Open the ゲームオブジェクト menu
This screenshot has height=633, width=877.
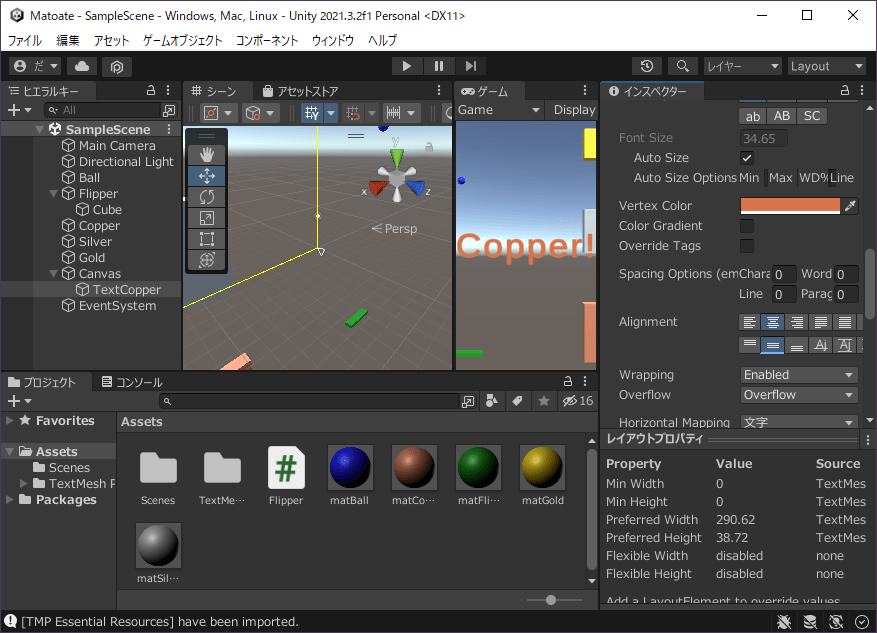[x=183, y=41]
